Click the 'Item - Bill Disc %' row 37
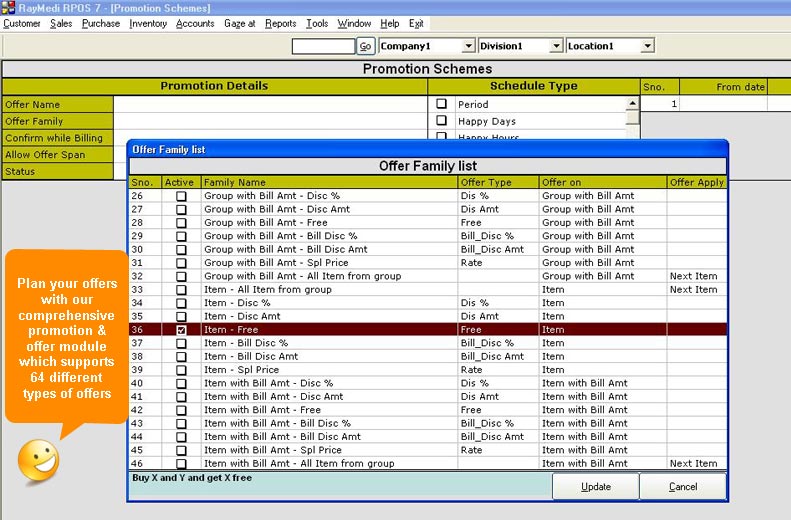 [x=428, y=343]
